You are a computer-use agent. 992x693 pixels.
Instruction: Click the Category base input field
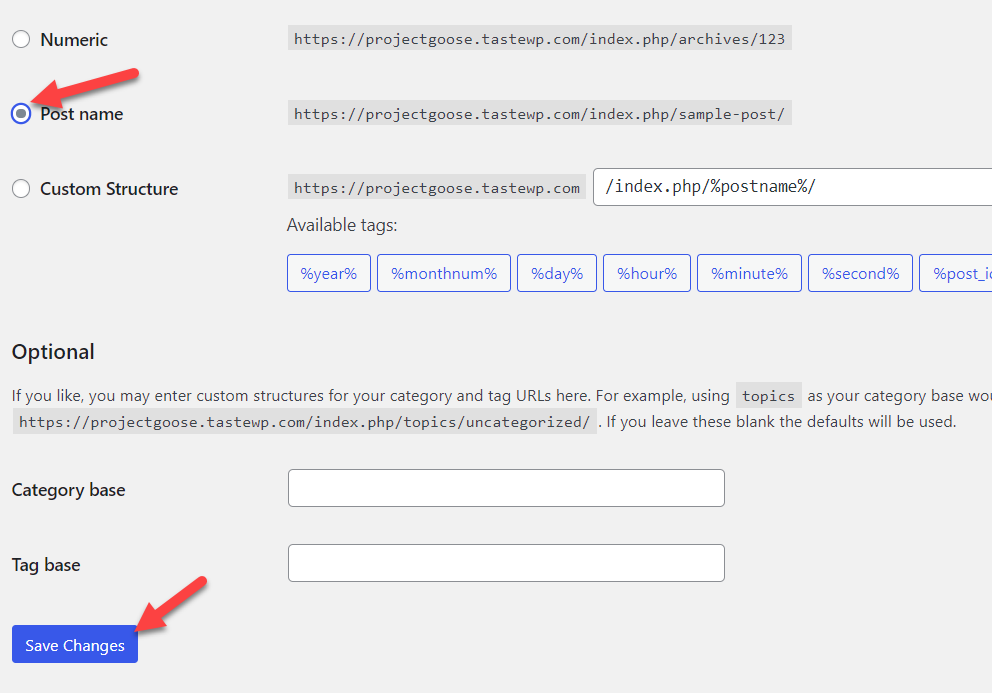[x=506, y=488]
